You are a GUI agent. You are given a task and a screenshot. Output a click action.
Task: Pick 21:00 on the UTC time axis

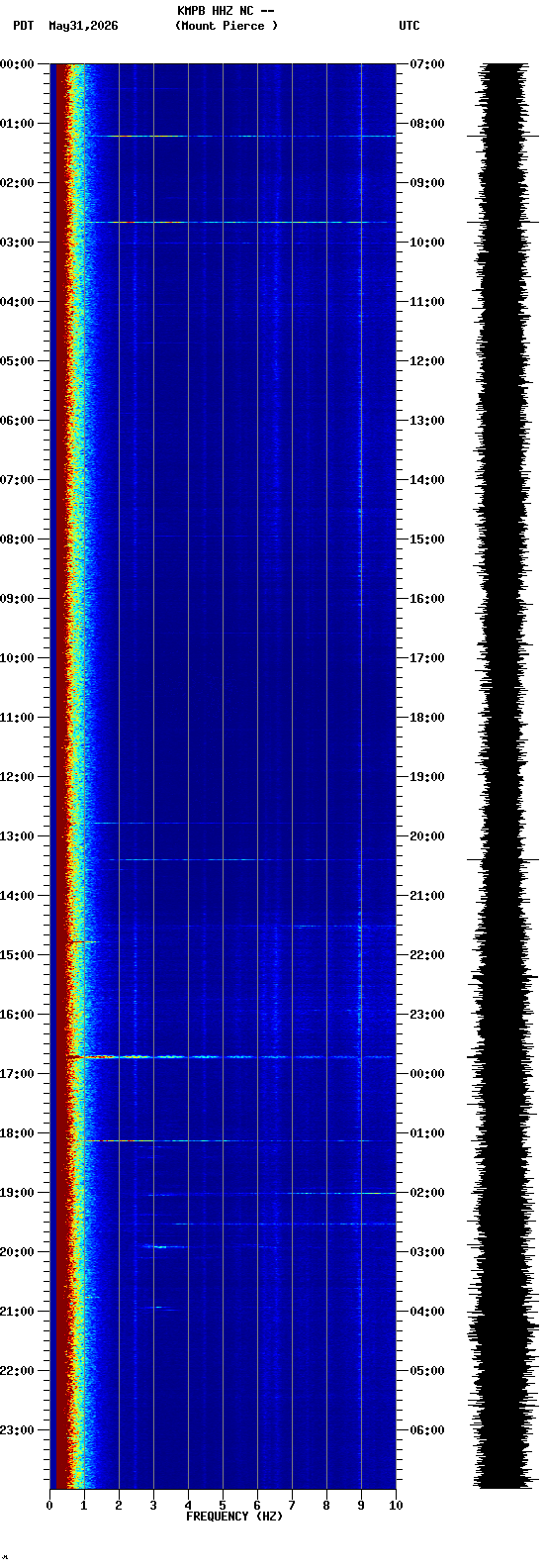(x=427, y=896)
